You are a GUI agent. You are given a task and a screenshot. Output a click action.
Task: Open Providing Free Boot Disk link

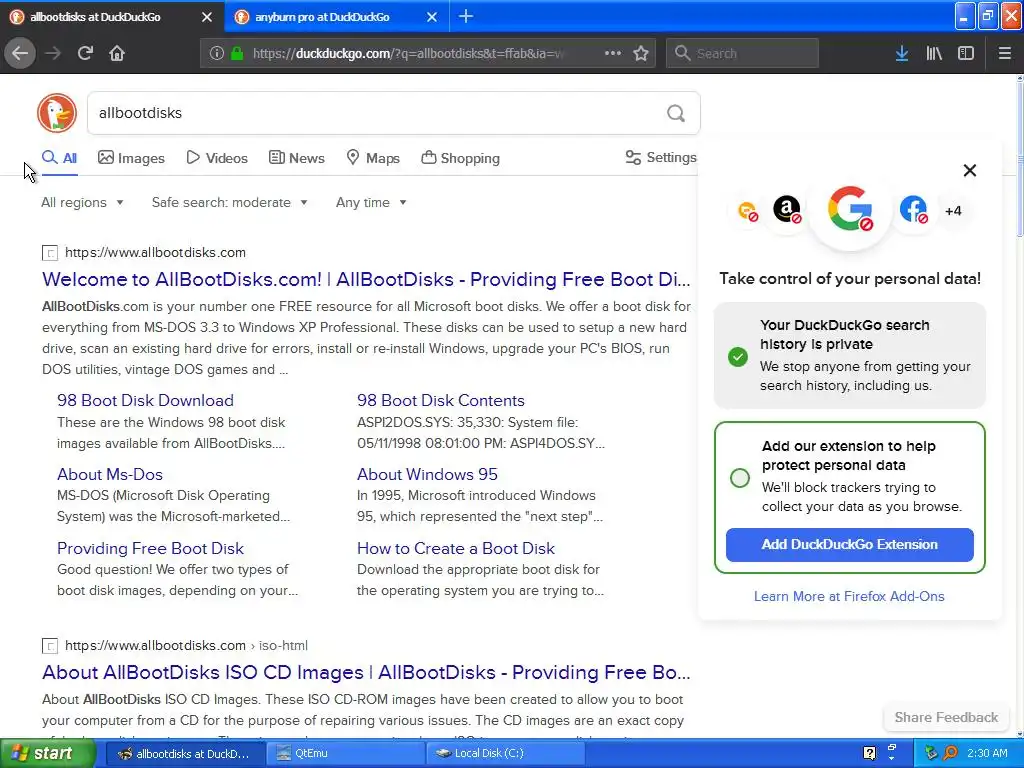[x=150, y=549]
